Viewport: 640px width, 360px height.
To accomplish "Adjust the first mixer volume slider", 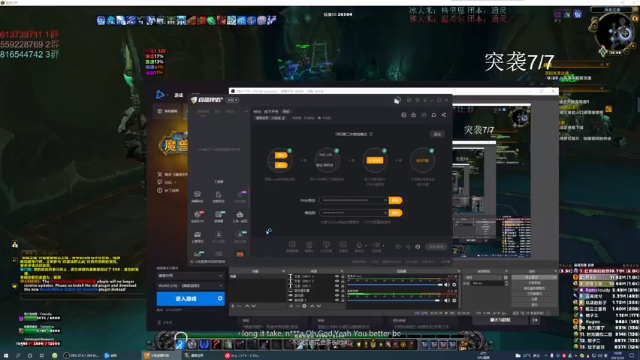I will [x=395, y=285].
